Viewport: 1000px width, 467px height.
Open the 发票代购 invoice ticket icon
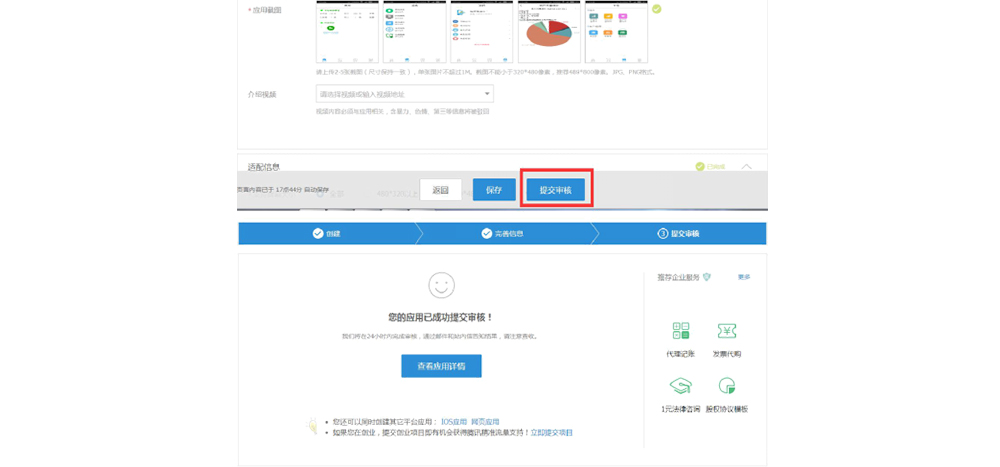726,332
